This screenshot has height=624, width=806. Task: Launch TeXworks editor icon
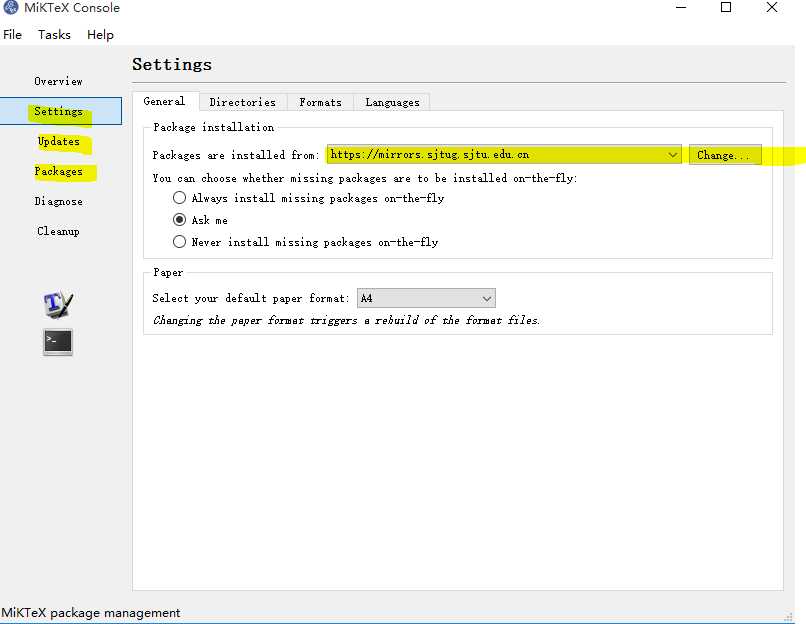tap(58, 304)
